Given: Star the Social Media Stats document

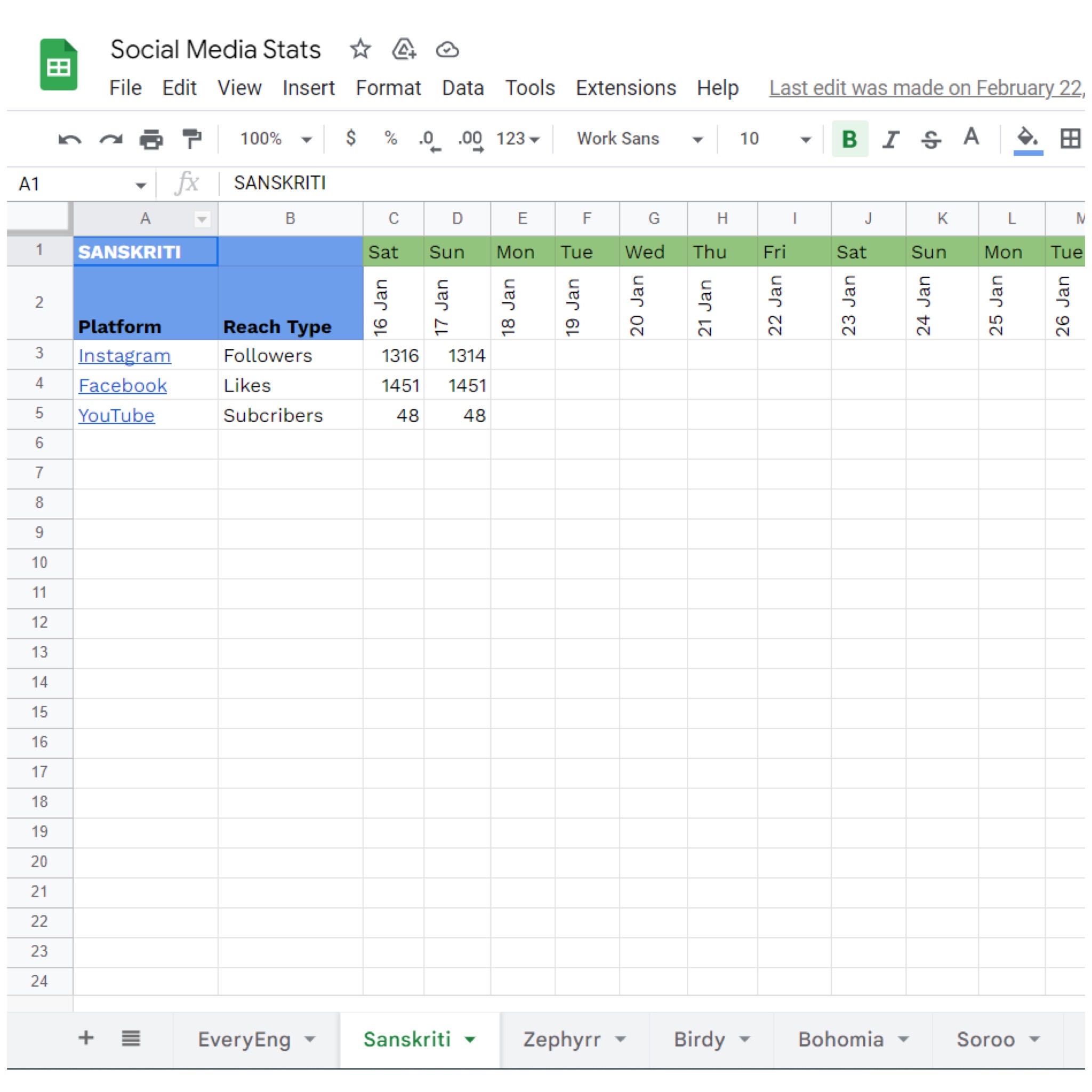Looking at the screenshot, I should click(x=360, y=50).
